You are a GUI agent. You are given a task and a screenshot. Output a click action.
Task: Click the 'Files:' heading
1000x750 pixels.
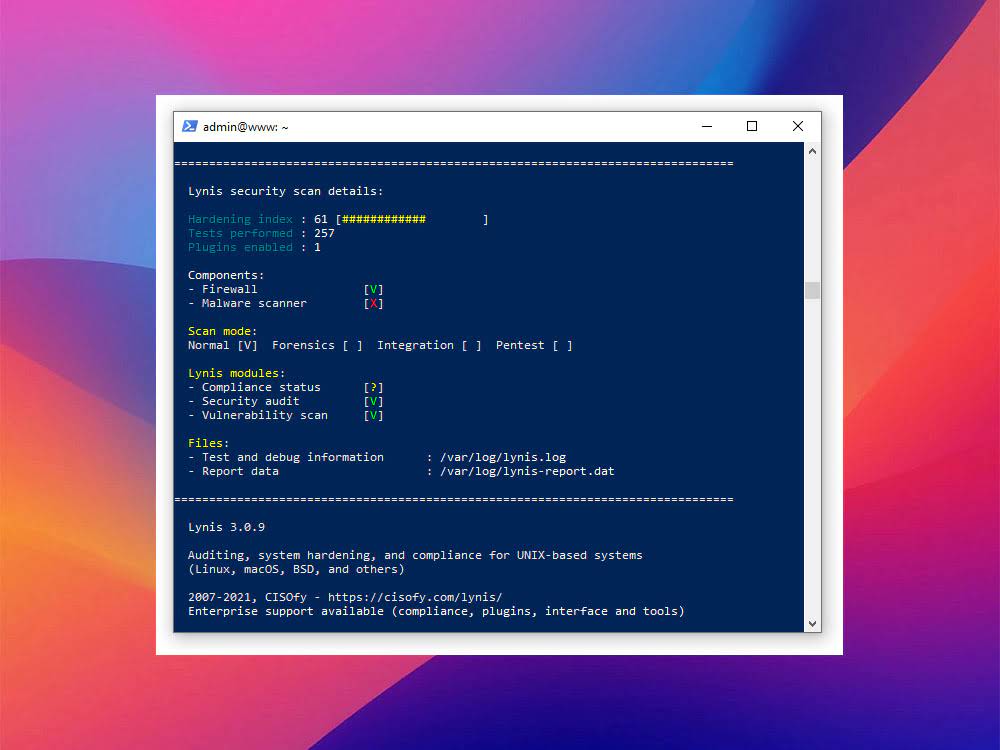(x=209, y=444)
